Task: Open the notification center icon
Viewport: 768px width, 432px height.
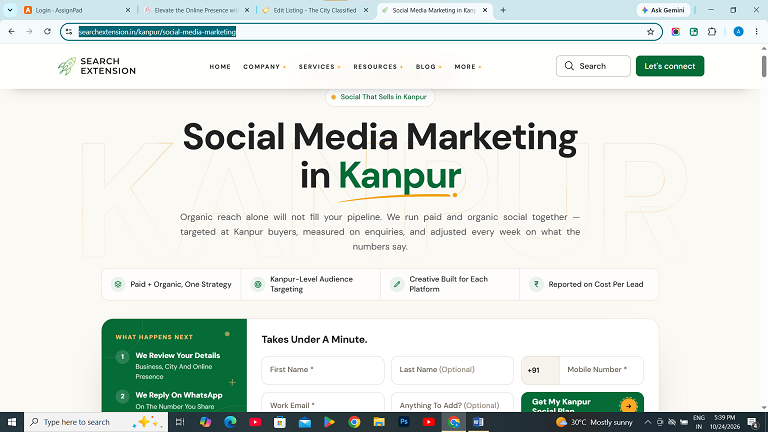Action: [753, 422]
